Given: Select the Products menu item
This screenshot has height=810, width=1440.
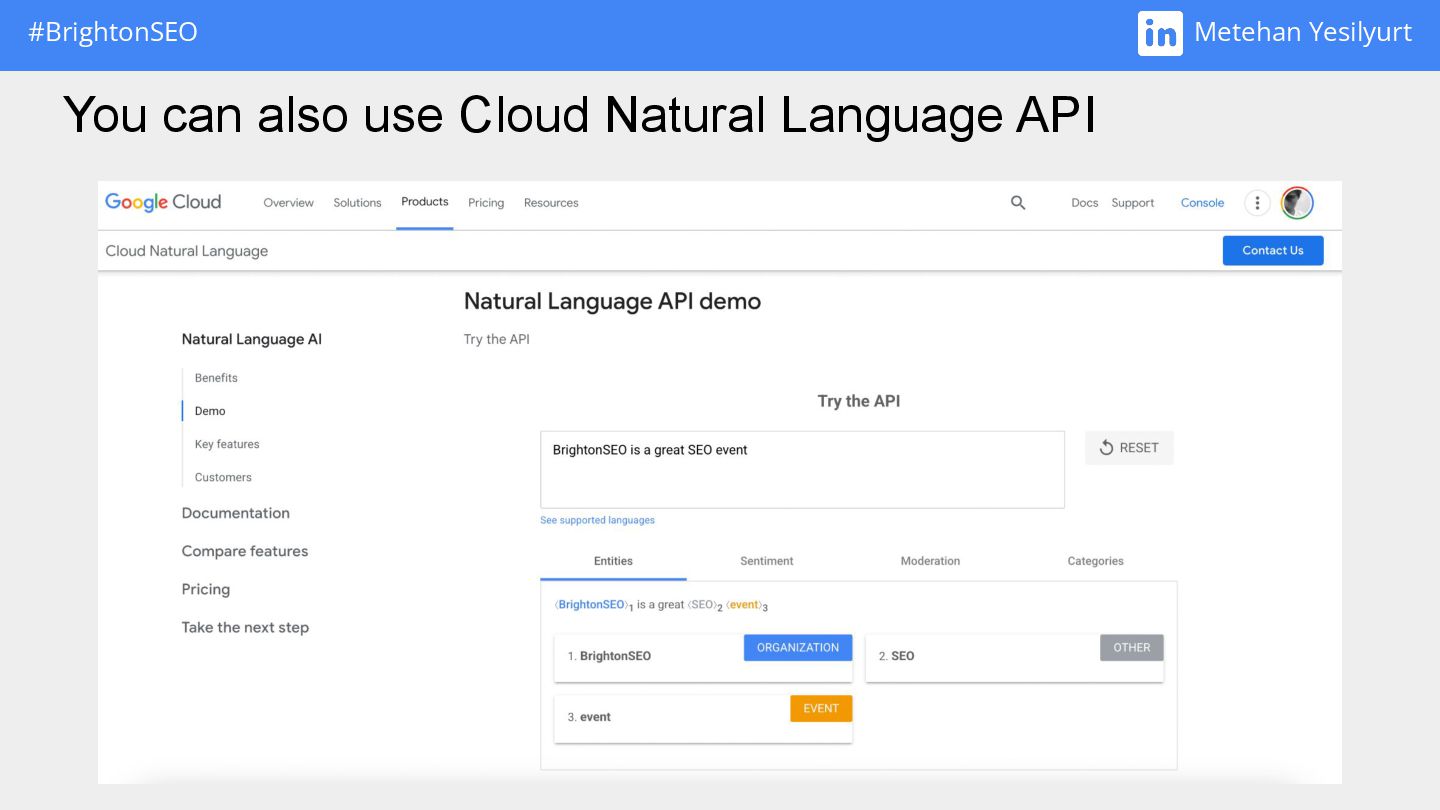Looking at the screenshot, I should (x=425, y=202).
